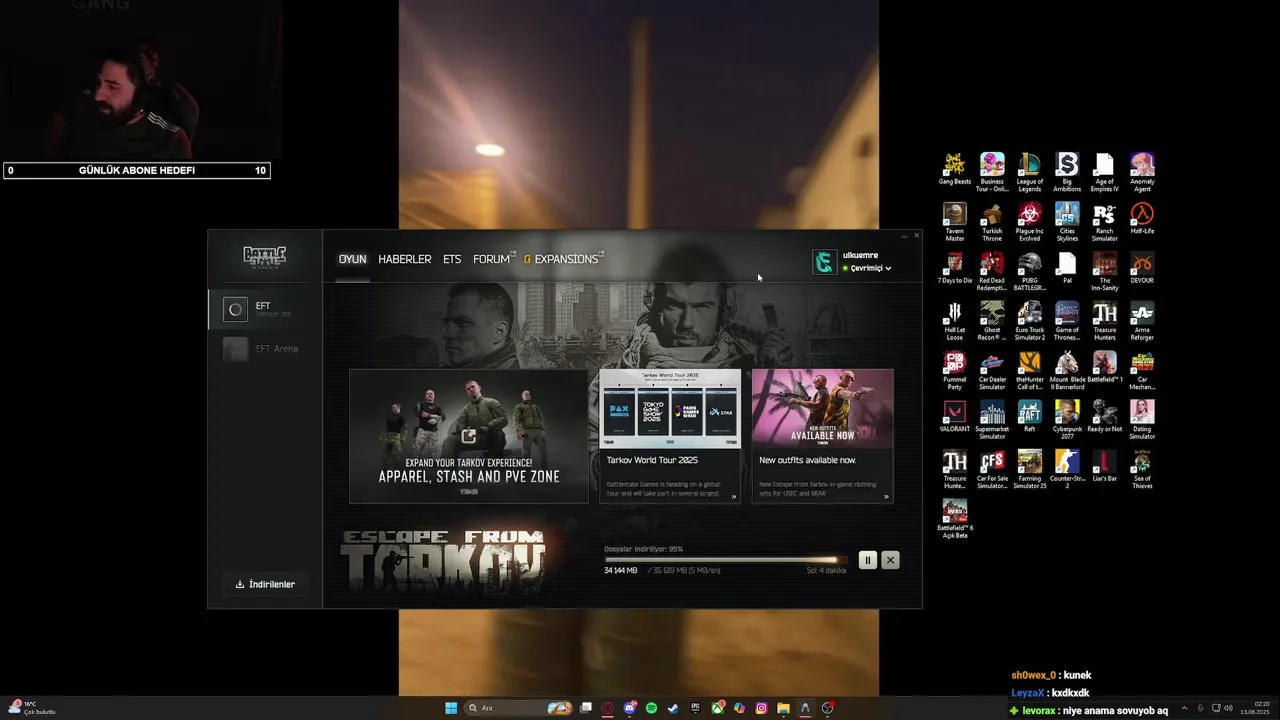
Task: Select the Farming Simulator 25 icon
Action: click(x=1029, y=468)
